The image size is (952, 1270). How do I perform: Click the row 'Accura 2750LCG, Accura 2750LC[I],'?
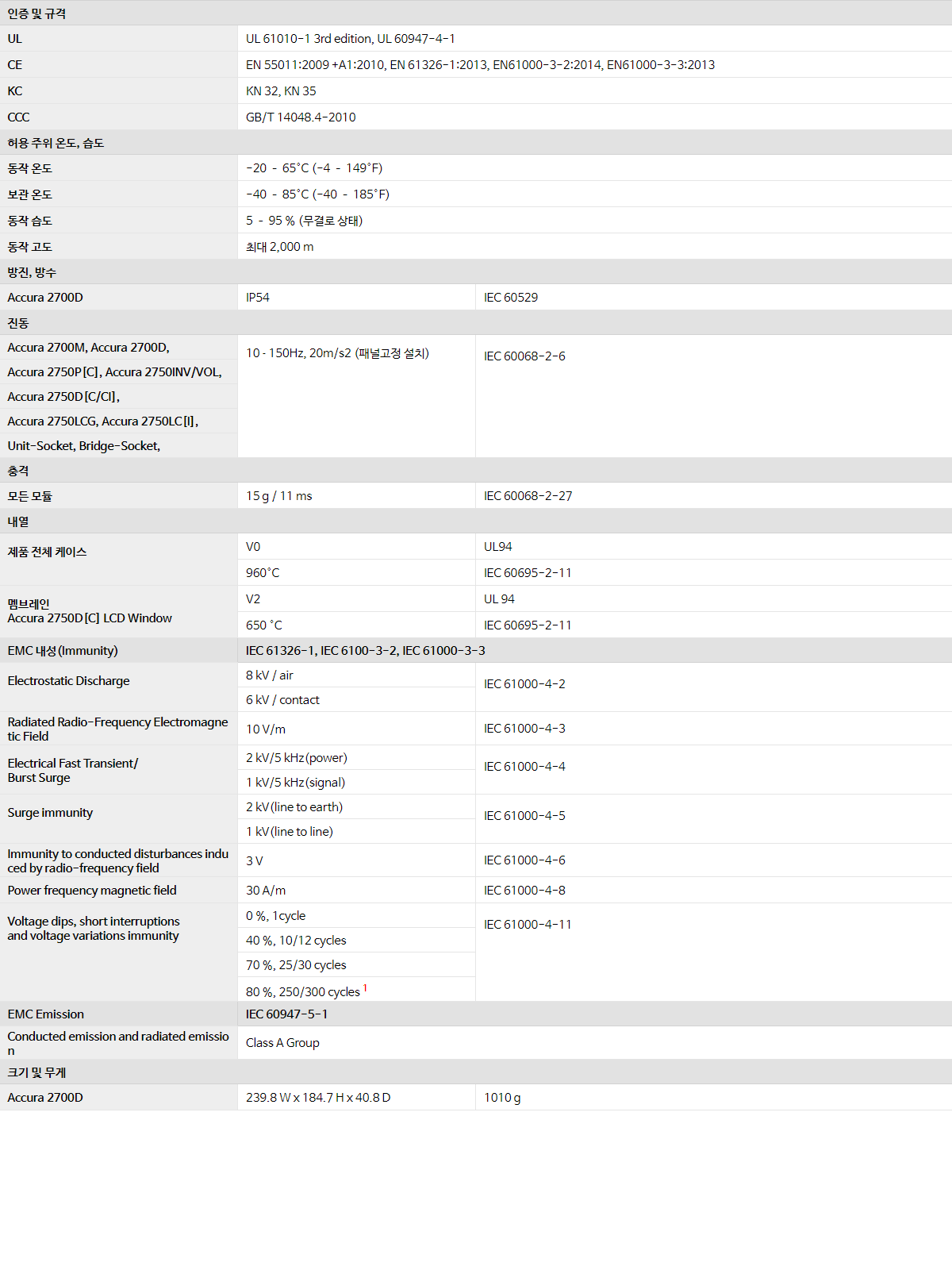point(118,421)
